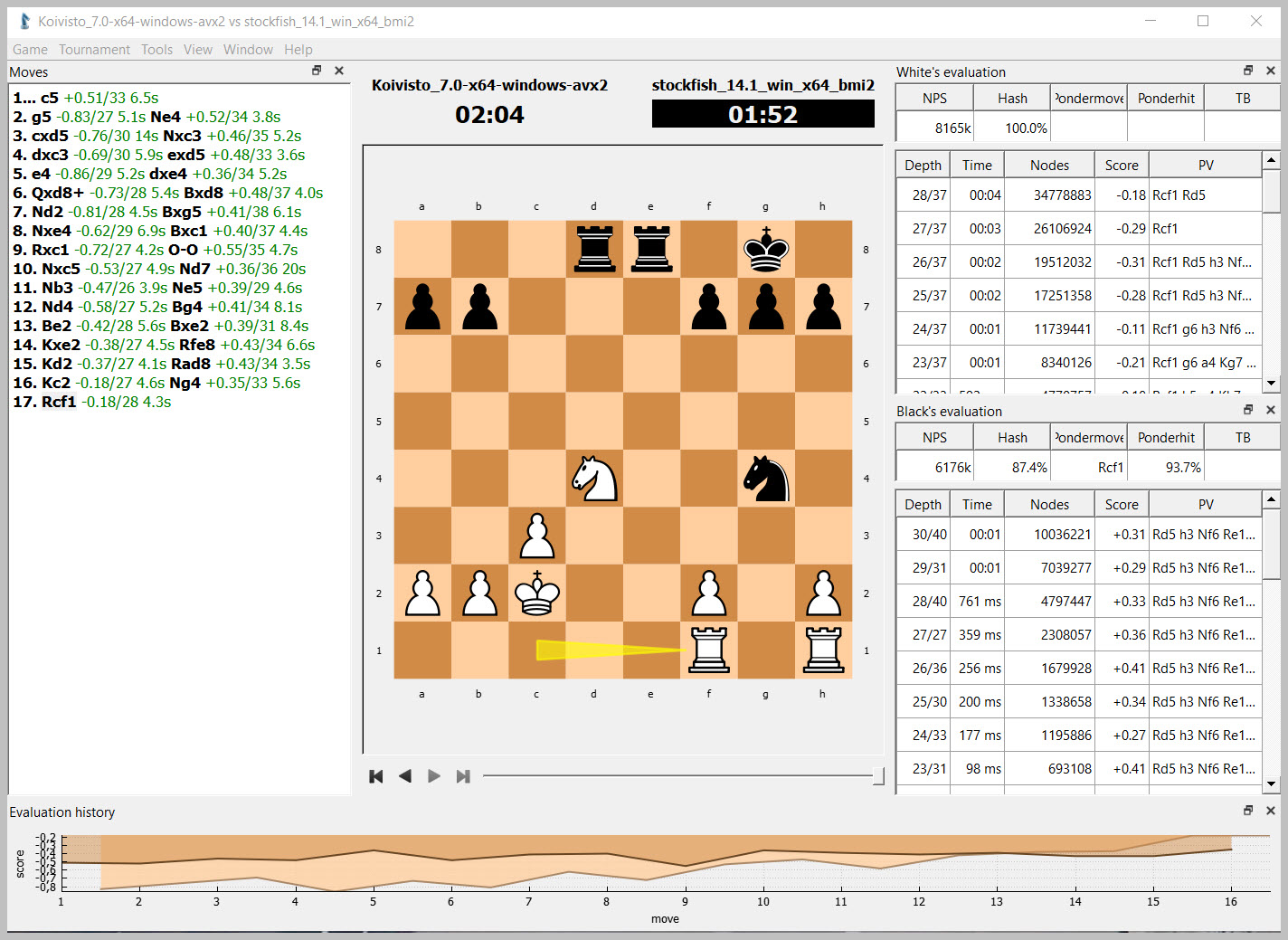Click stockfish clock showing 01:52
The width and height of the screenshot is (1288, 940).
click(762, 114)
